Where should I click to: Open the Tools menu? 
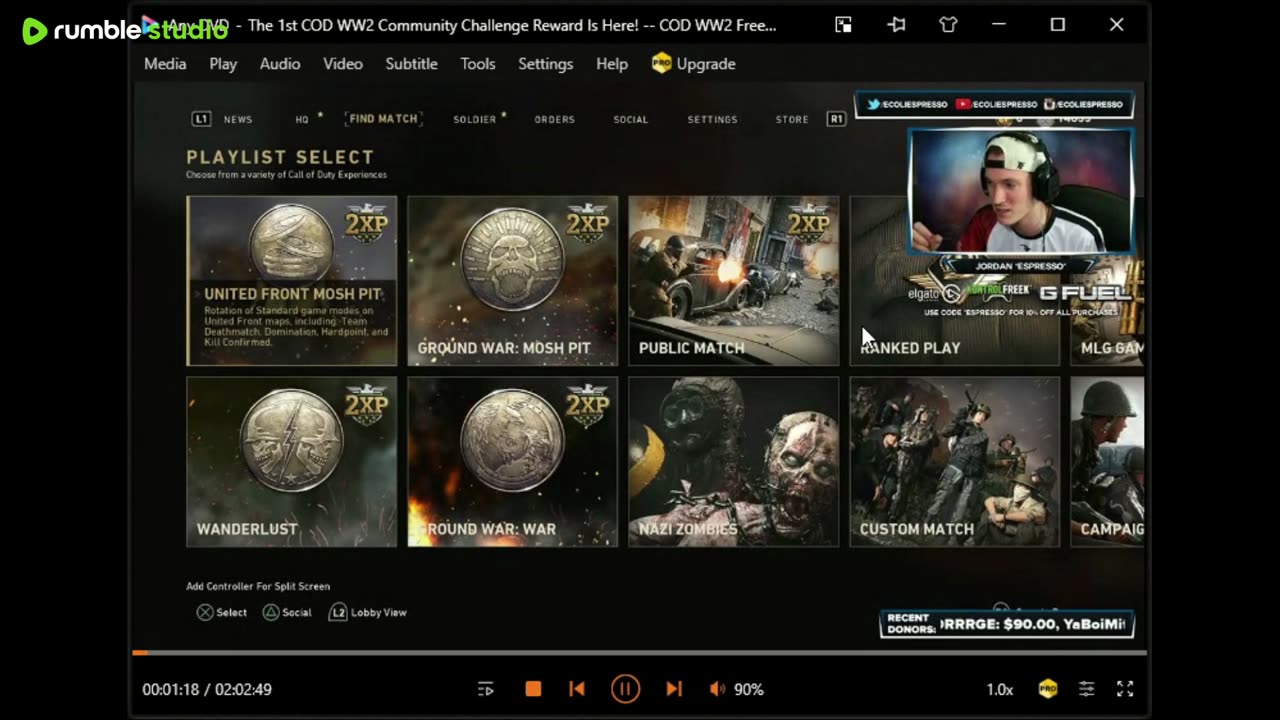478,64
